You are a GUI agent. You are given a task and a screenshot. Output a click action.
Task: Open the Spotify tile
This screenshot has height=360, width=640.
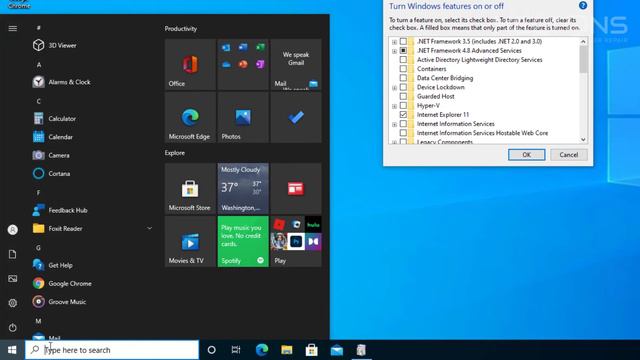(x=243, y=242)
